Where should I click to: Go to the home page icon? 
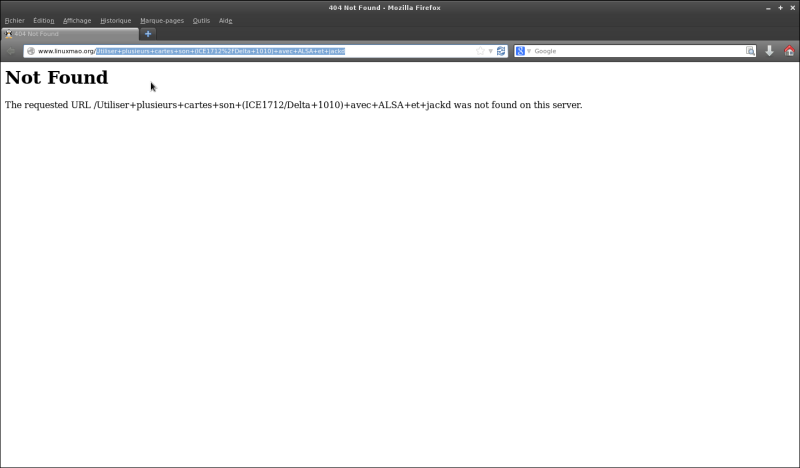tap(789, 51)
